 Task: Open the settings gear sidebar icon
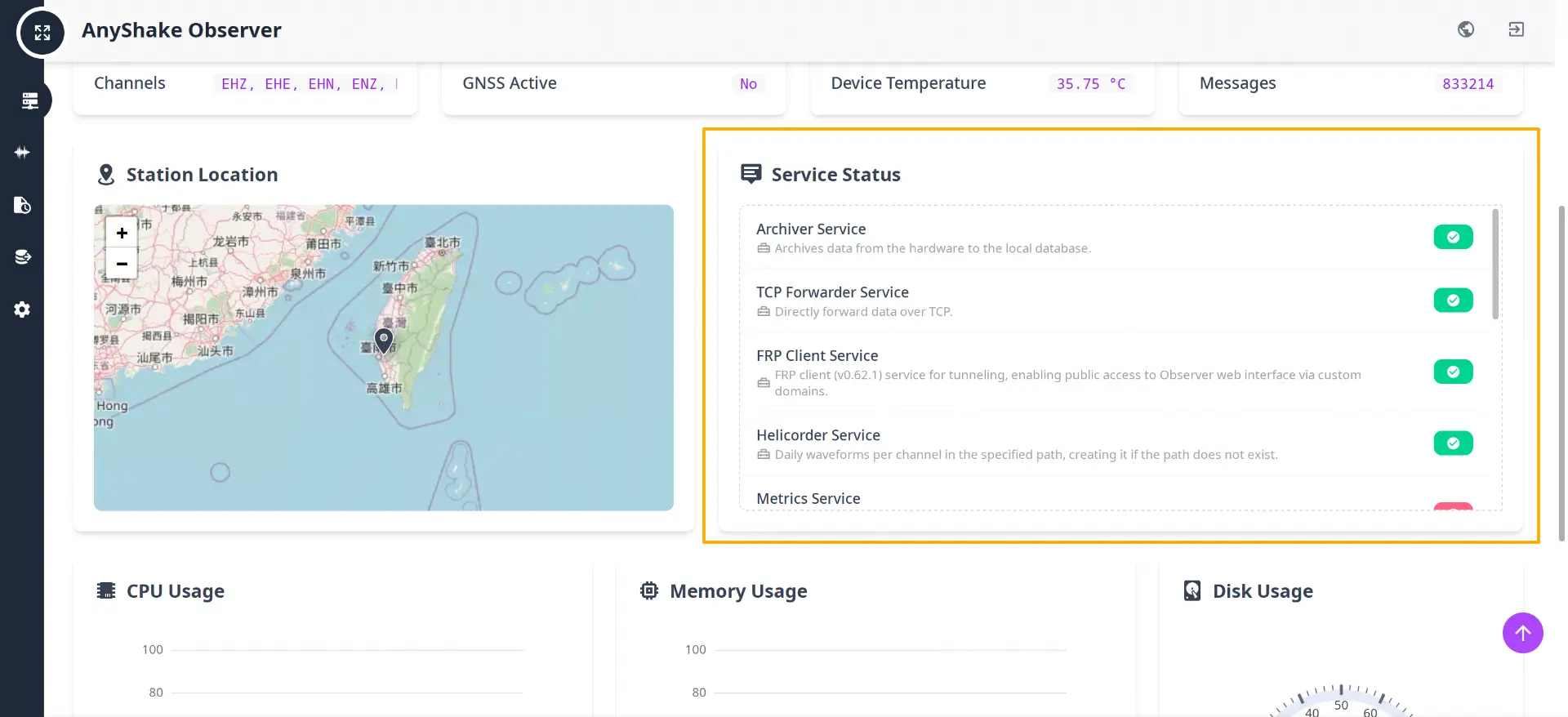pyautogui.click(x=22, y=310)
